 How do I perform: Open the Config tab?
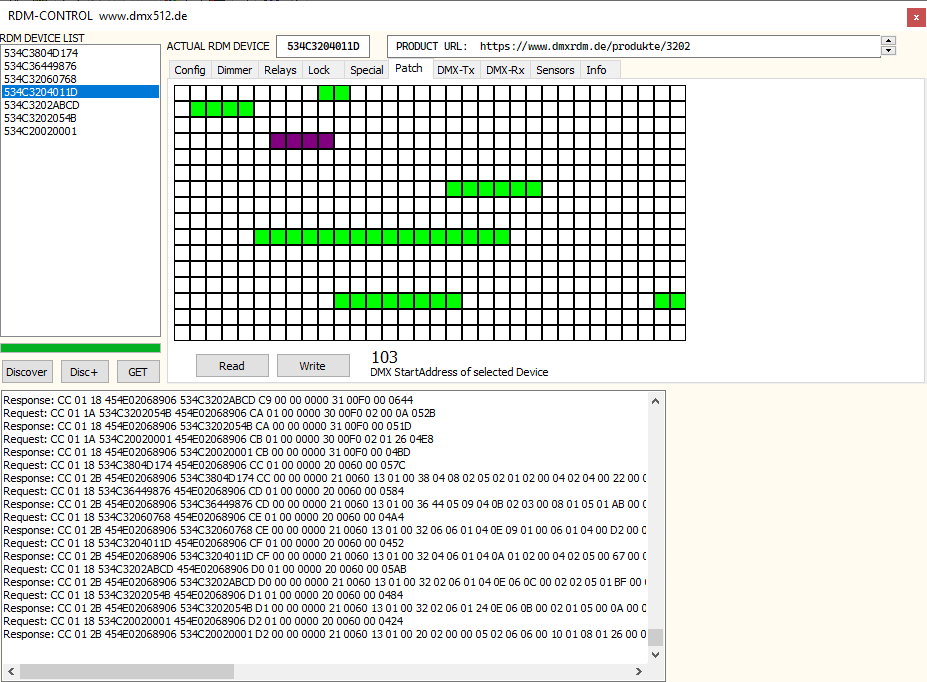[190, 70]
